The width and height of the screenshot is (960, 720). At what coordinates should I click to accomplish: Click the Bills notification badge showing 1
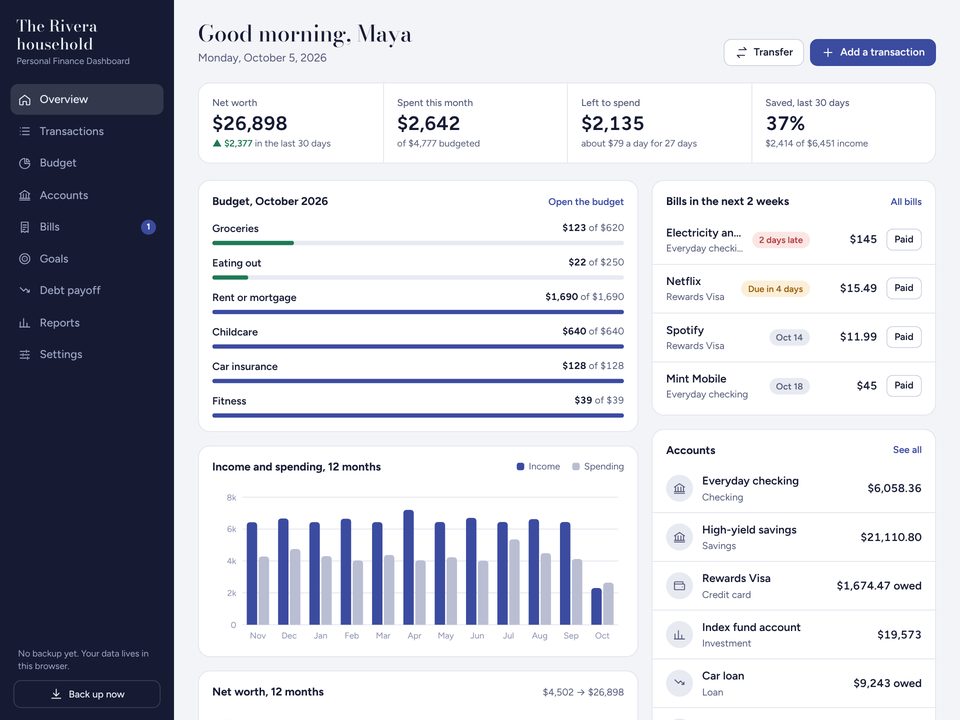[x=148, y=227]
